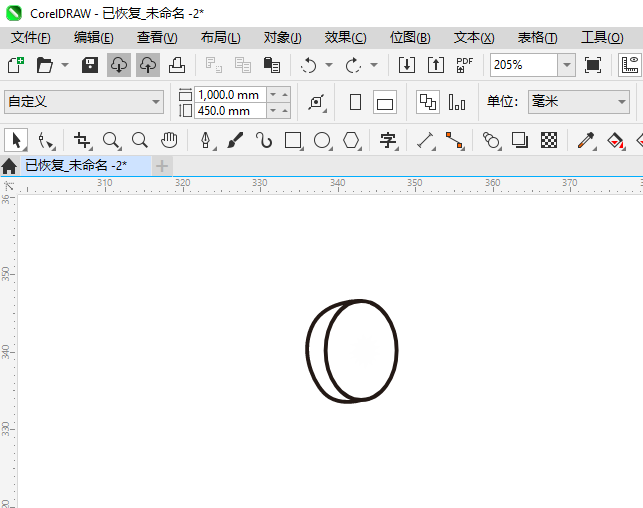Open the 效果(C) menu
The width and height of the screenshot is (643, 508).
click(x=345, y=38)
